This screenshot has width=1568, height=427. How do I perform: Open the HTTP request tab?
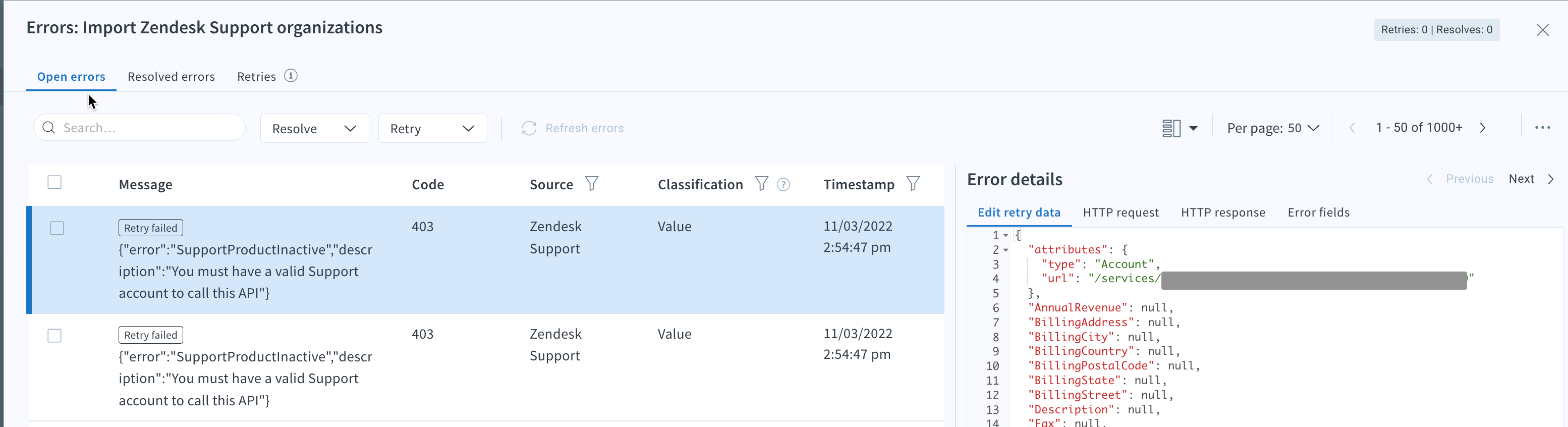[1121, 212]
